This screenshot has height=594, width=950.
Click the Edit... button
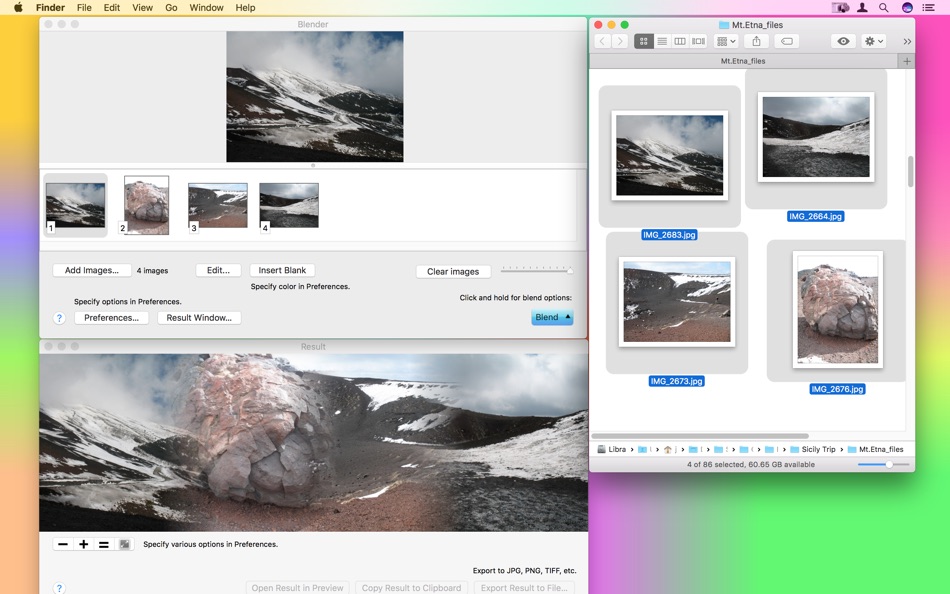218,270
